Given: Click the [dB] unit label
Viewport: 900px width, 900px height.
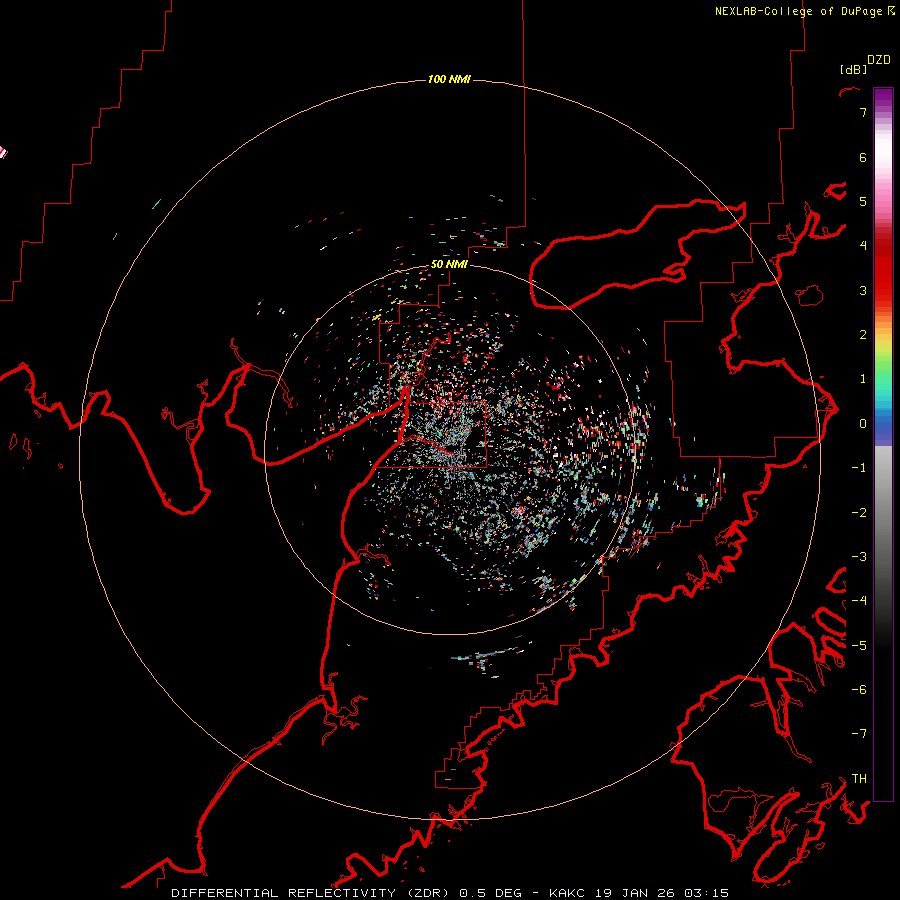Looking at the screenshot, I should (854, 69).
